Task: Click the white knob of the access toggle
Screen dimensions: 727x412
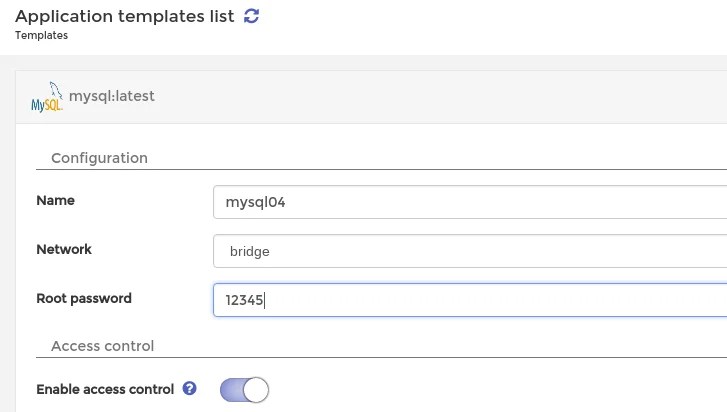Action: (x=256, y=389)
